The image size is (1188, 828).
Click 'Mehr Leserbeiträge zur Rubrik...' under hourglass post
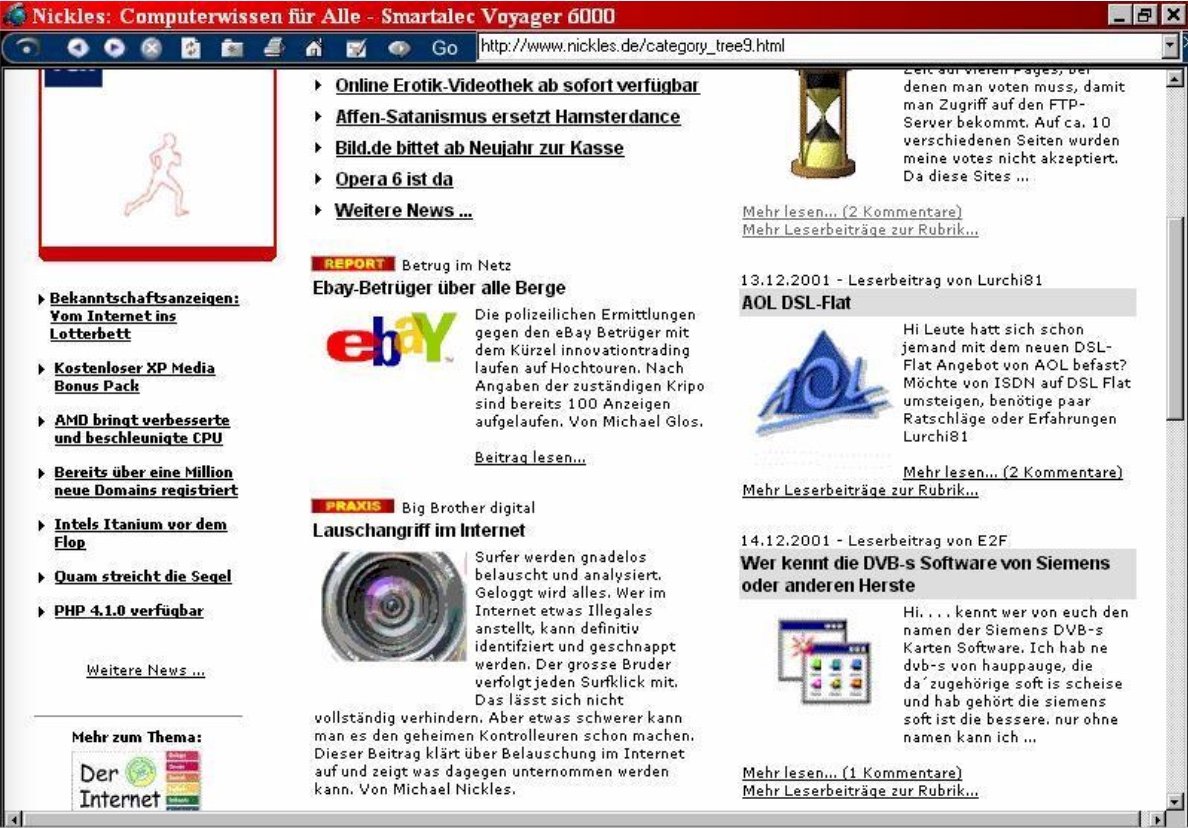pyautogui.click(x=860, y=230)
